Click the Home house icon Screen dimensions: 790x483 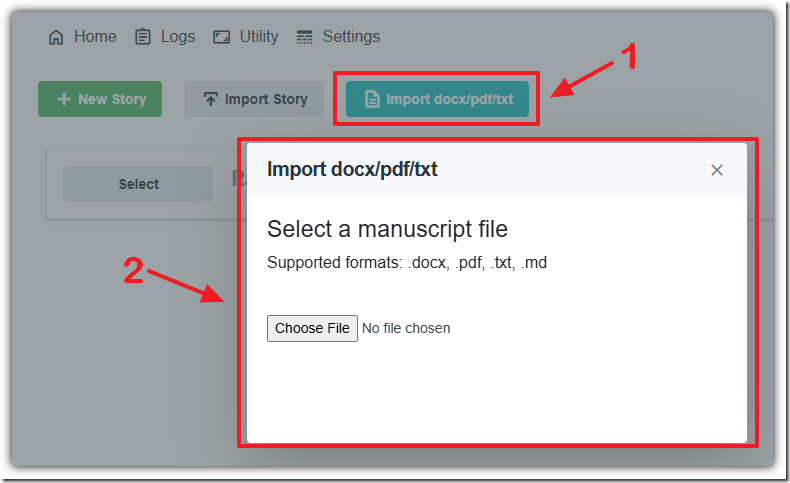(56, 37)
